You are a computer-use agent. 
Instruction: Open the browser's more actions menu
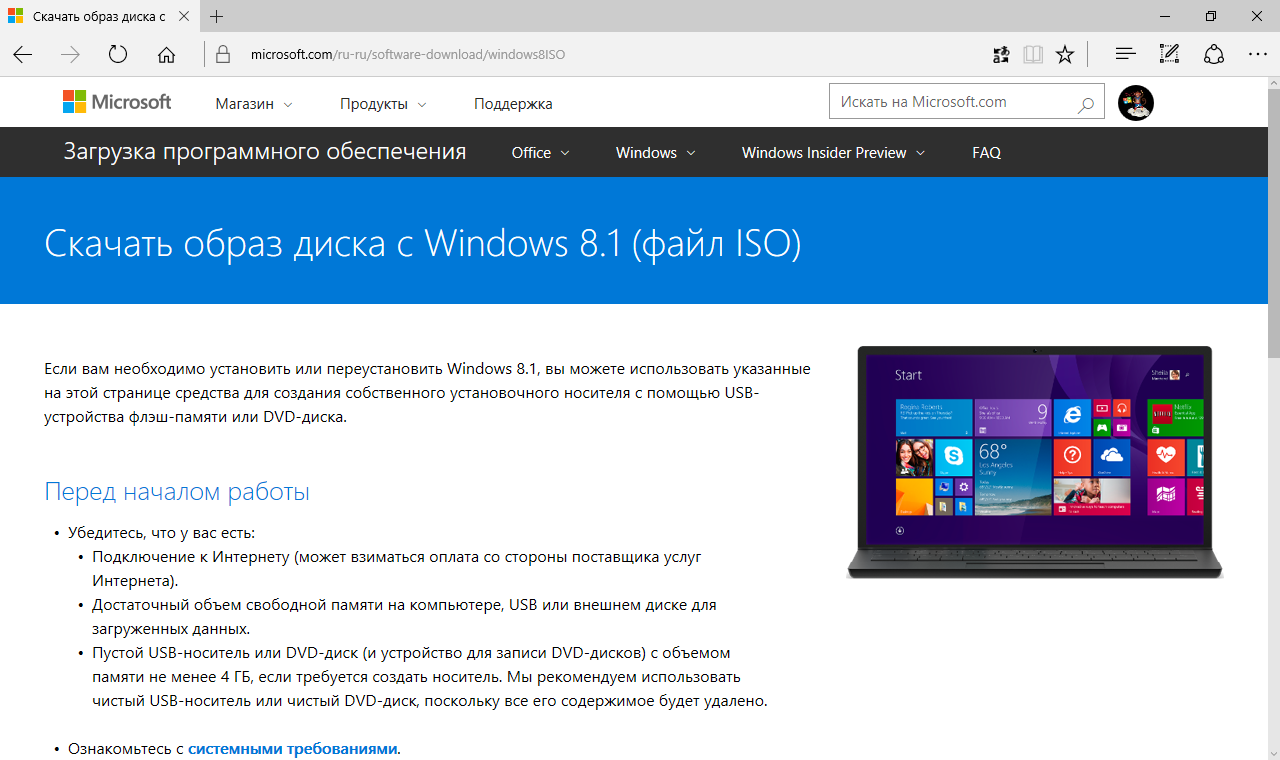coord(1257,54)
